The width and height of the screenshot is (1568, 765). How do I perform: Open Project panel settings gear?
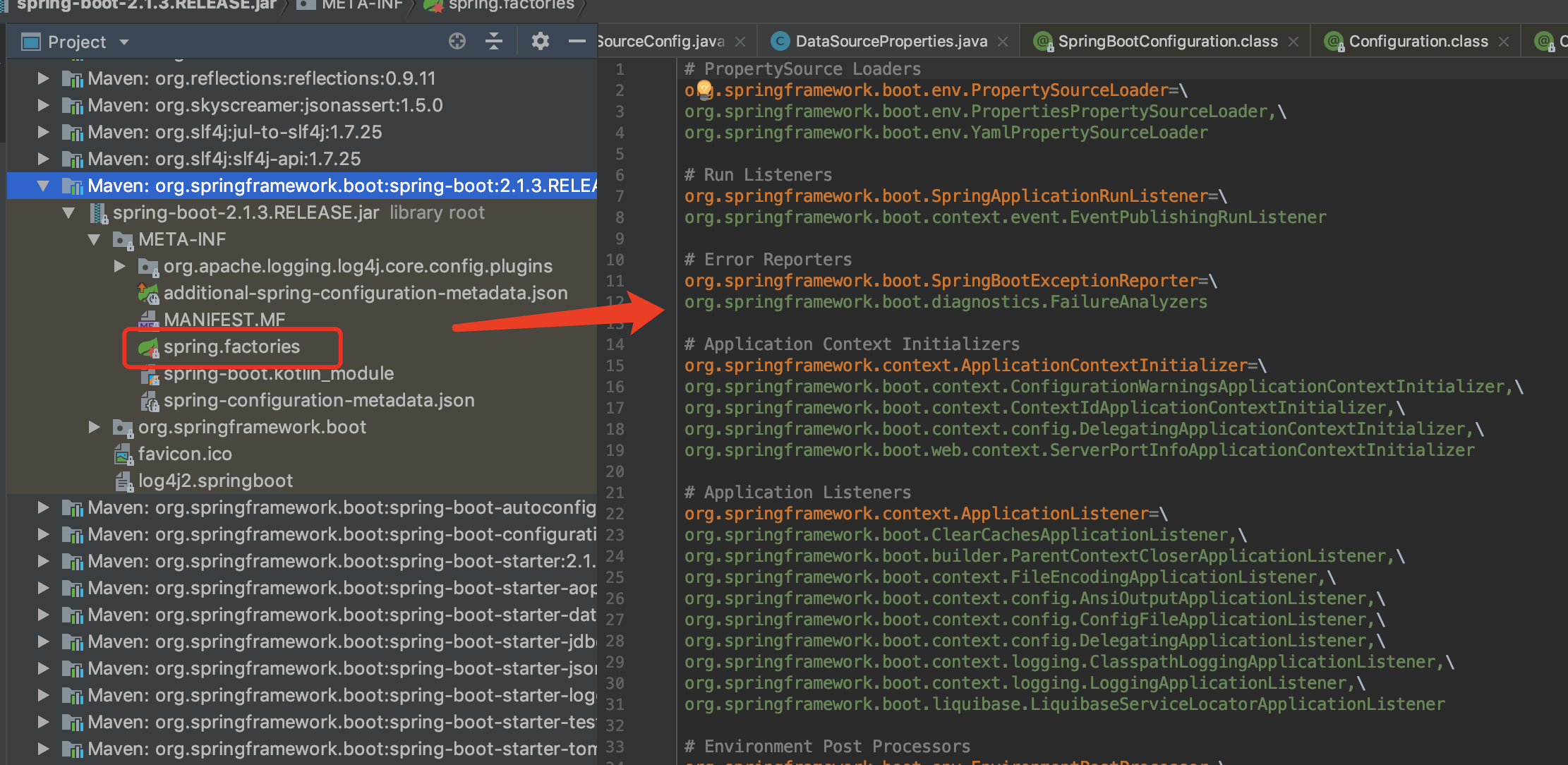pos(541,42)
